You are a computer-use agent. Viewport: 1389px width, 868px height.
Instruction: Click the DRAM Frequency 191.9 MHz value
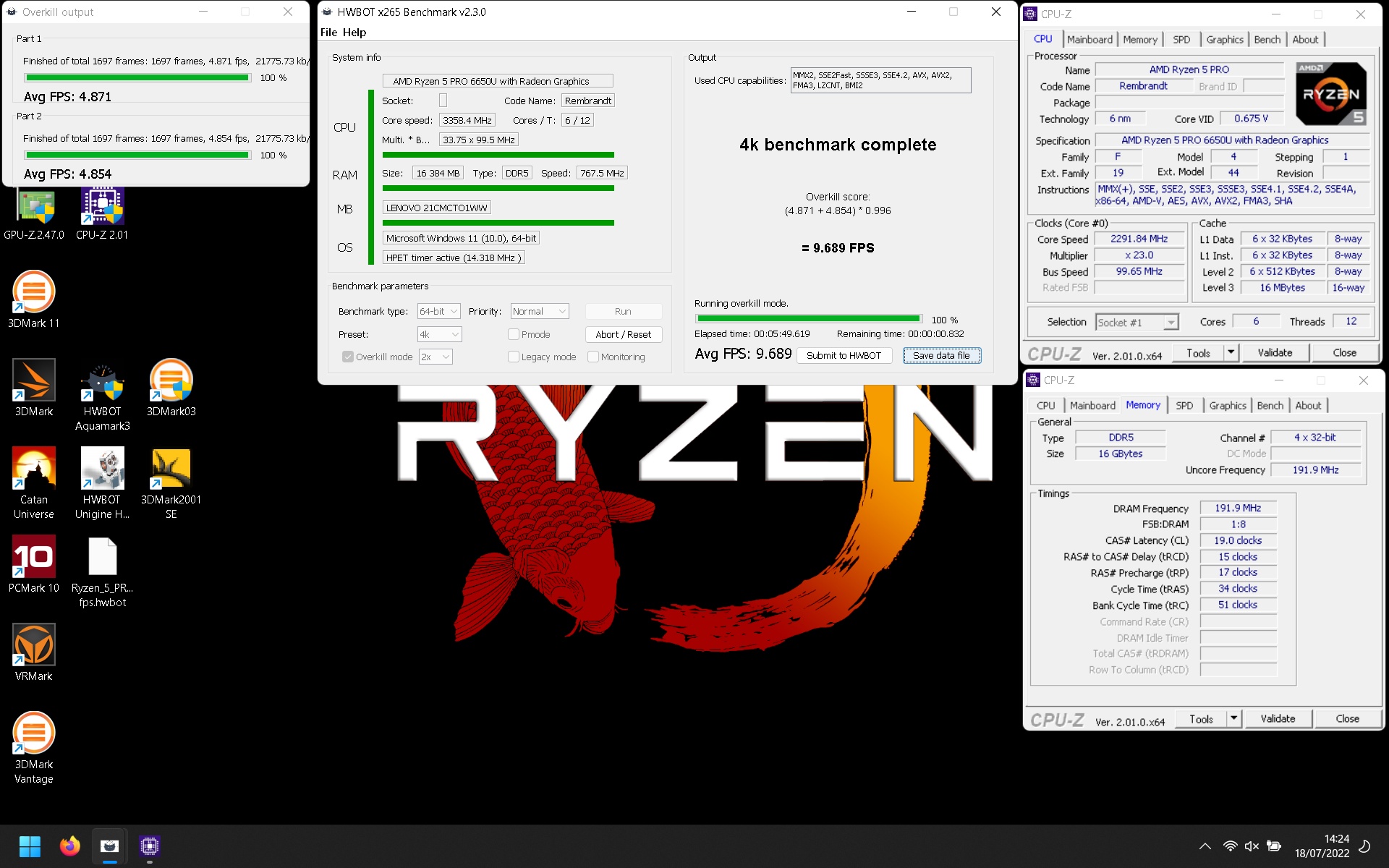(x=1238, y=509)
